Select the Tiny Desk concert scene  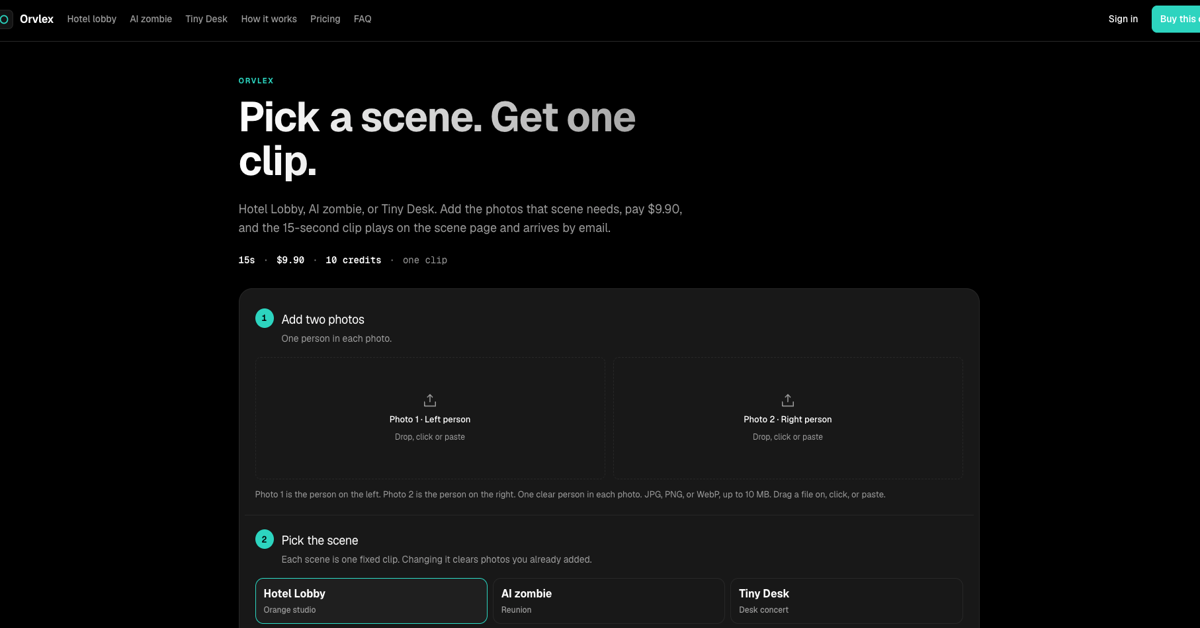tap(846, 601)
